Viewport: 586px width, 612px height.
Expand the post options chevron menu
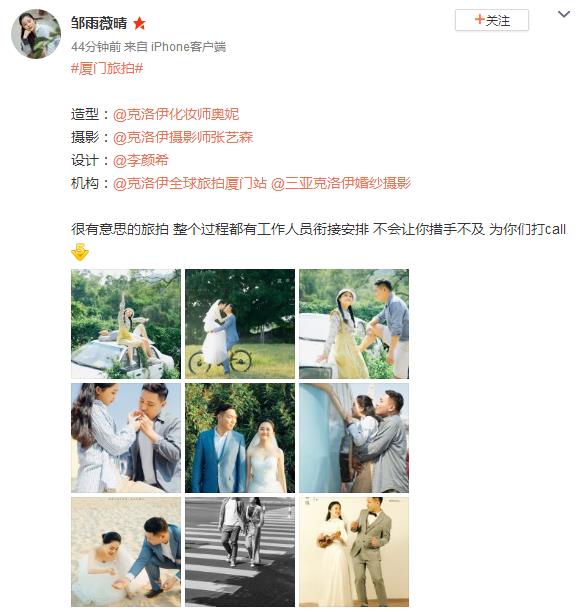pyautogui.click(x=564, y=15)
